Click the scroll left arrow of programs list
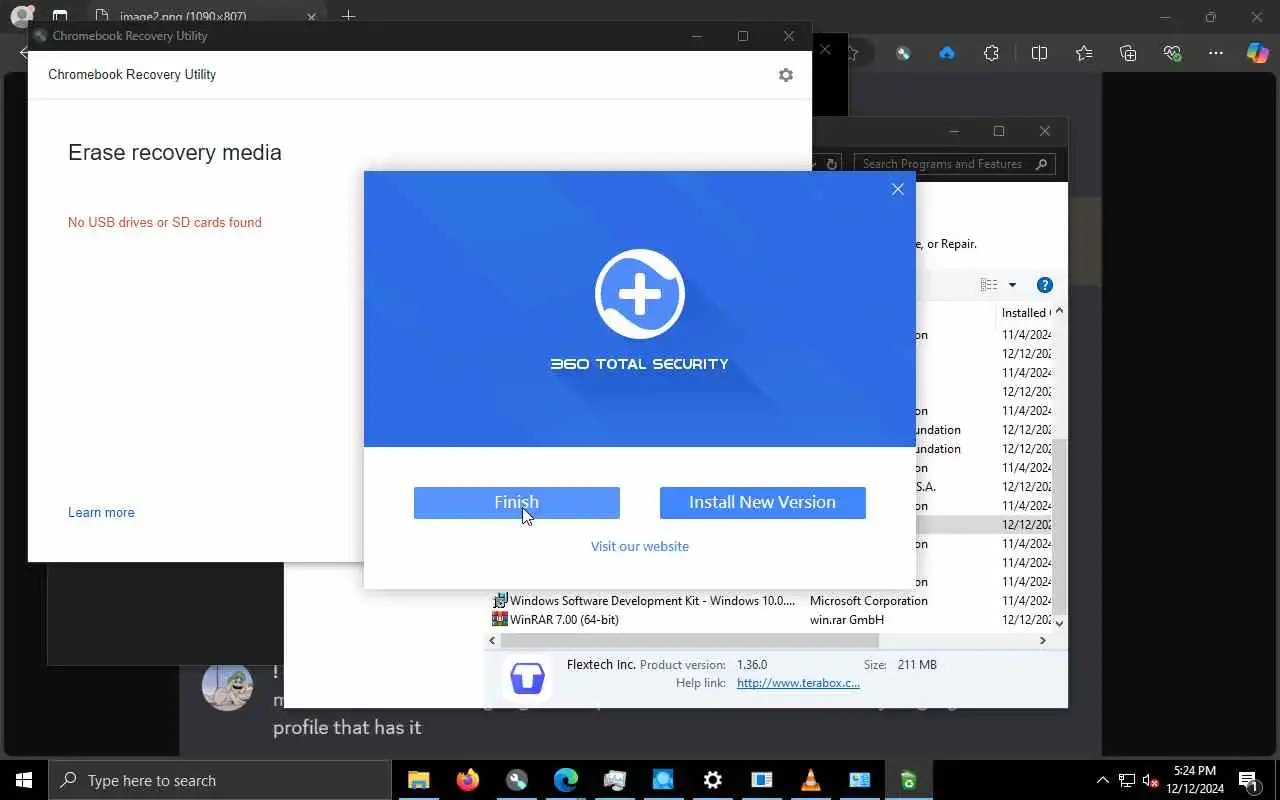The width and height of the screenshot is (1280, 800). point(493,640)
